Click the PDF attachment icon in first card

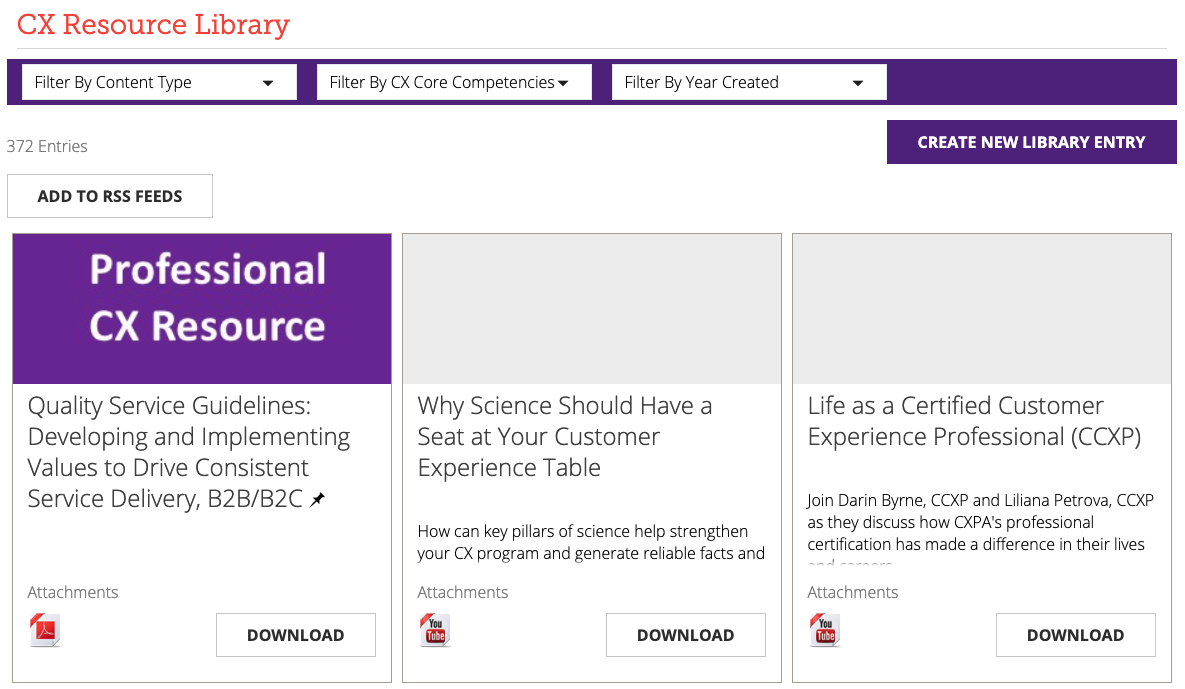[x=45, y=632]
